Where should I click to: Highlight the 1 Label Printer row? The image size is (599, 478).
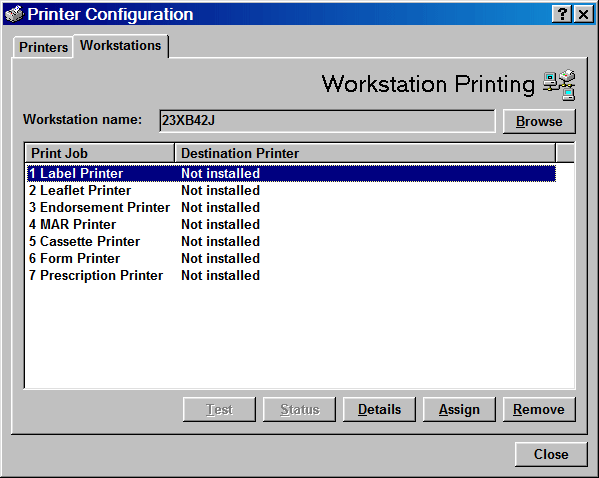[291, 173]
